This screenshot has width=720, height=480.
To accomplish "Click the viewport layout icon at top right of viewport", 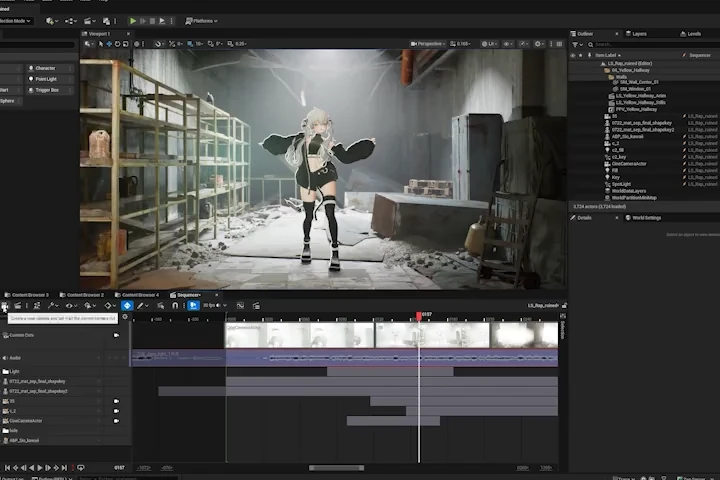I will 559,44.
